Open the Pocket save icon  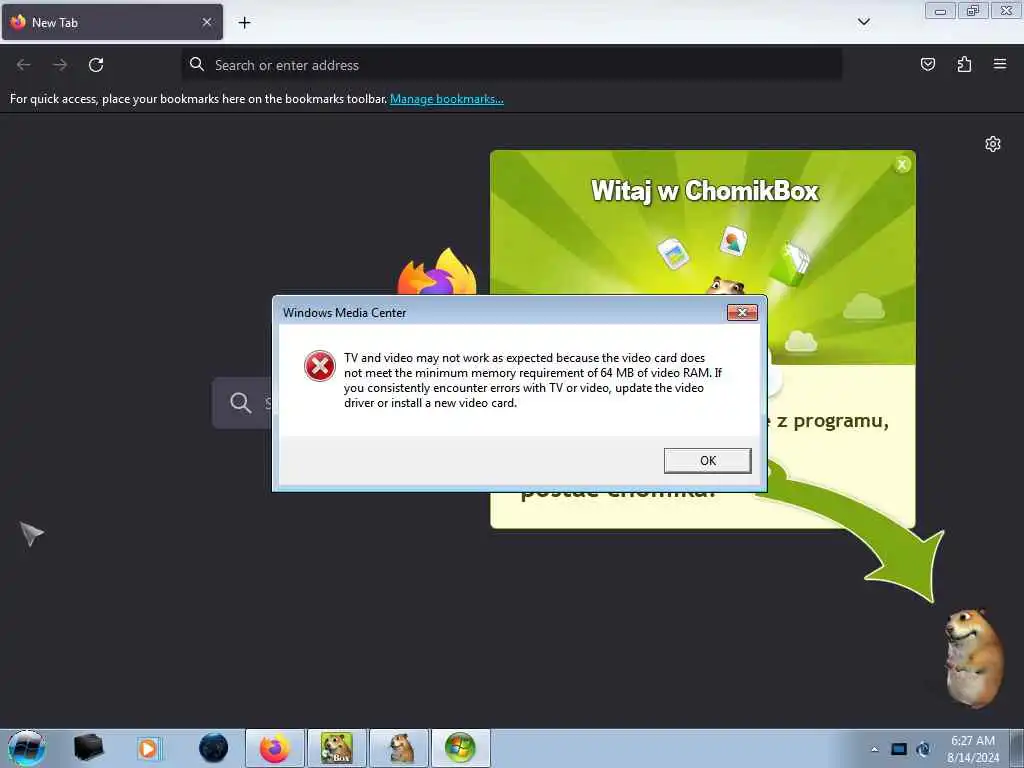click(927, 64)
